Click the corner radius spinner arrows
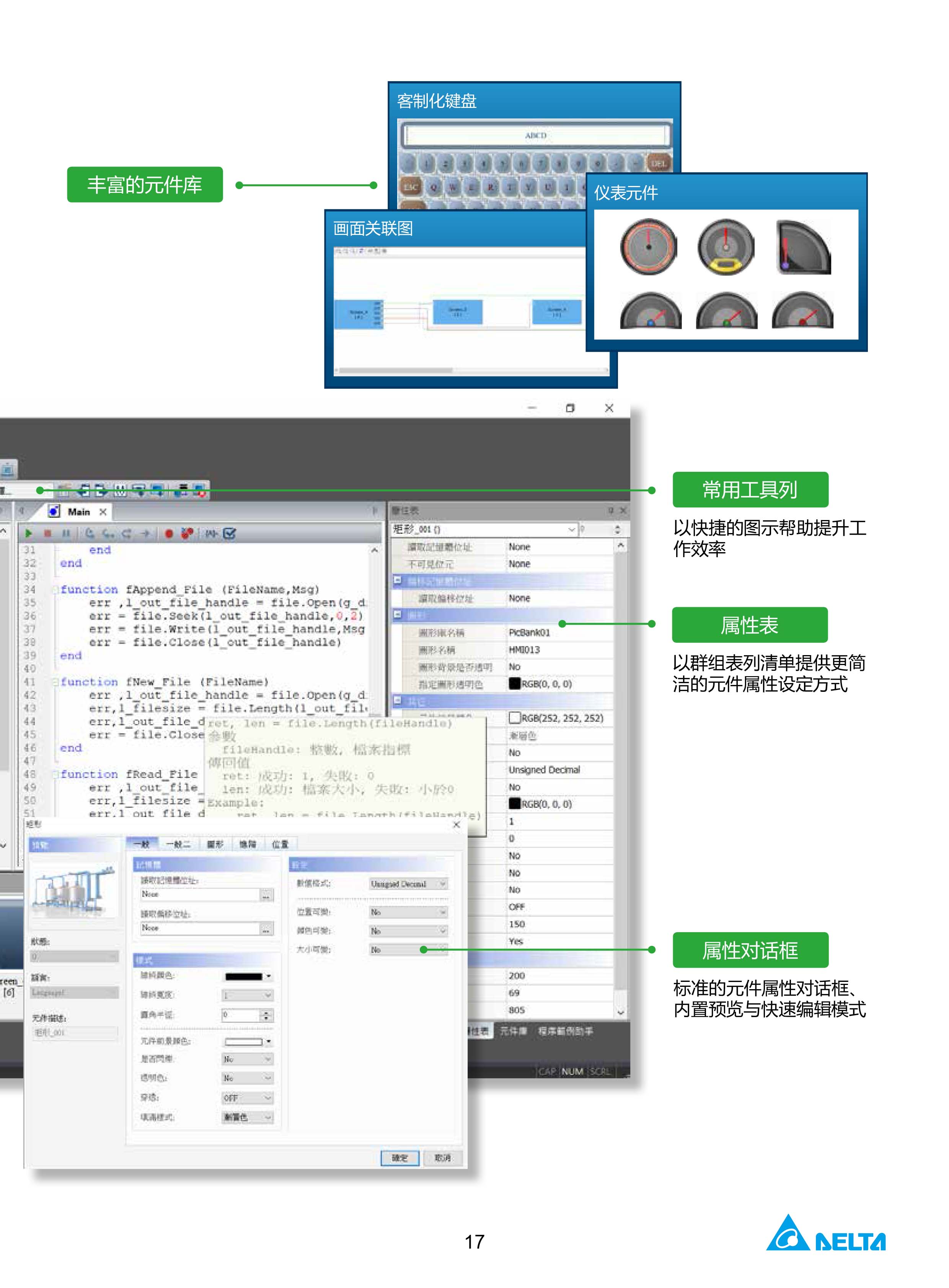Image resolution: width=949 pixels, height=1288 pixels. [x=266, y=1015]
